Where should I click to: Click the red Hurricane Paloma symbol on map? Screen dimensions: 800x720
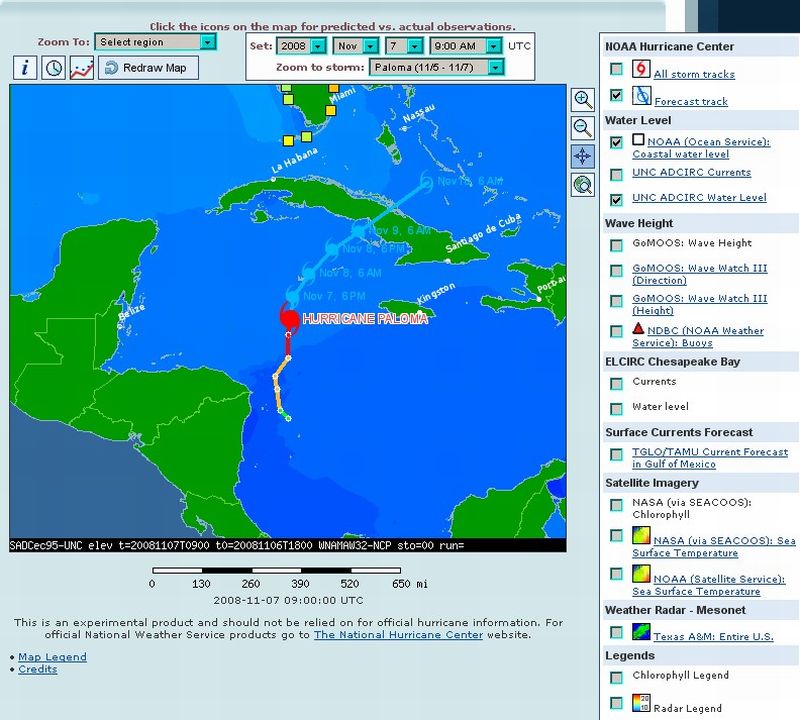[289, 317]
